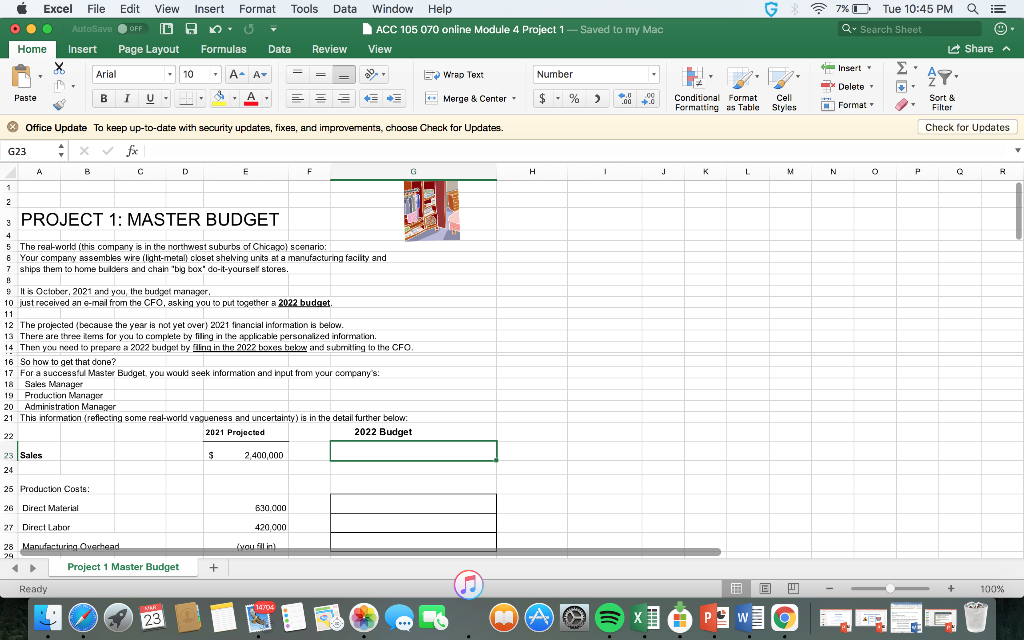
Task: Add a new sheet with the plus button
Action: 213,566
